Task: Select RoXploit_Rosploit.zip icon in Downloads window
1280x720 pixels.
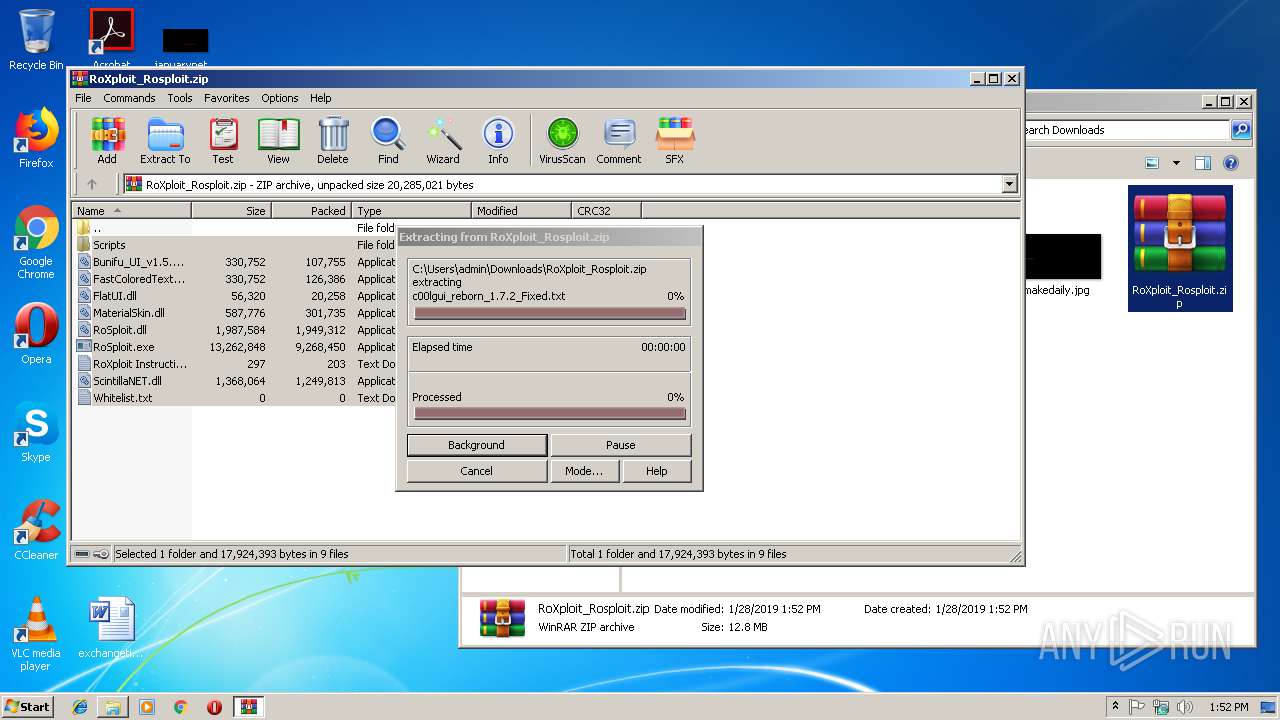Action: pyautogui.click(x=1180, y=248)
